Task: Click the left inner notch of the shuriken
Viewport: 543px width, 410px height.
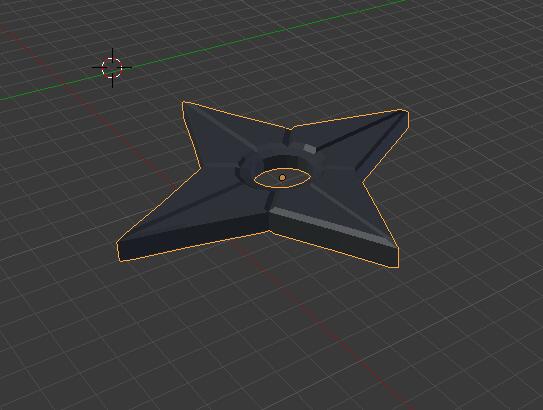Action: 201,169
